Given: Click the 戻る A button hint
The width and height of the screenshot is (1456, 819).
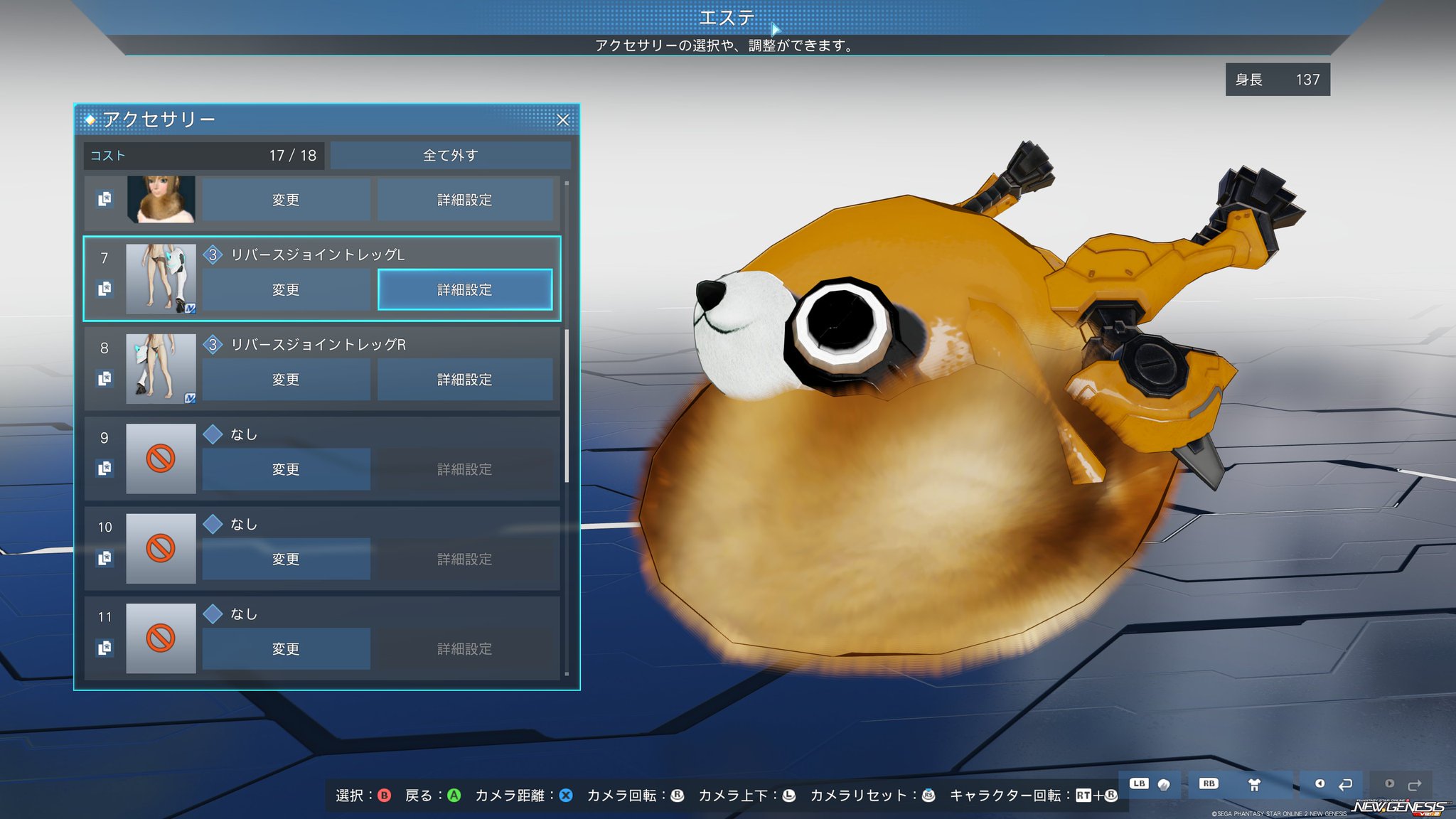Looking at the screenshot, I should 433,796.
